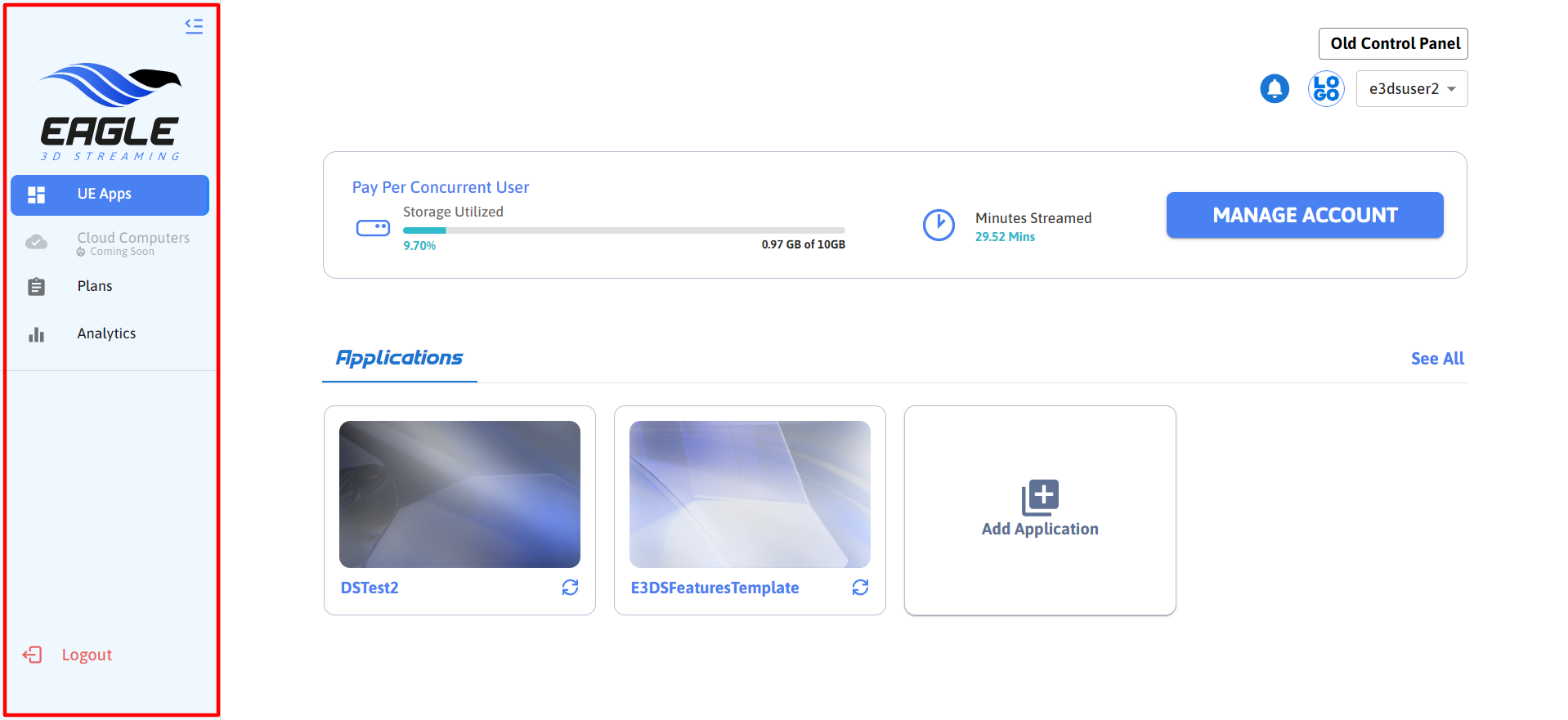
Task: Click the refresh icon on DSTest2
Action: click(x=570, y=588)
